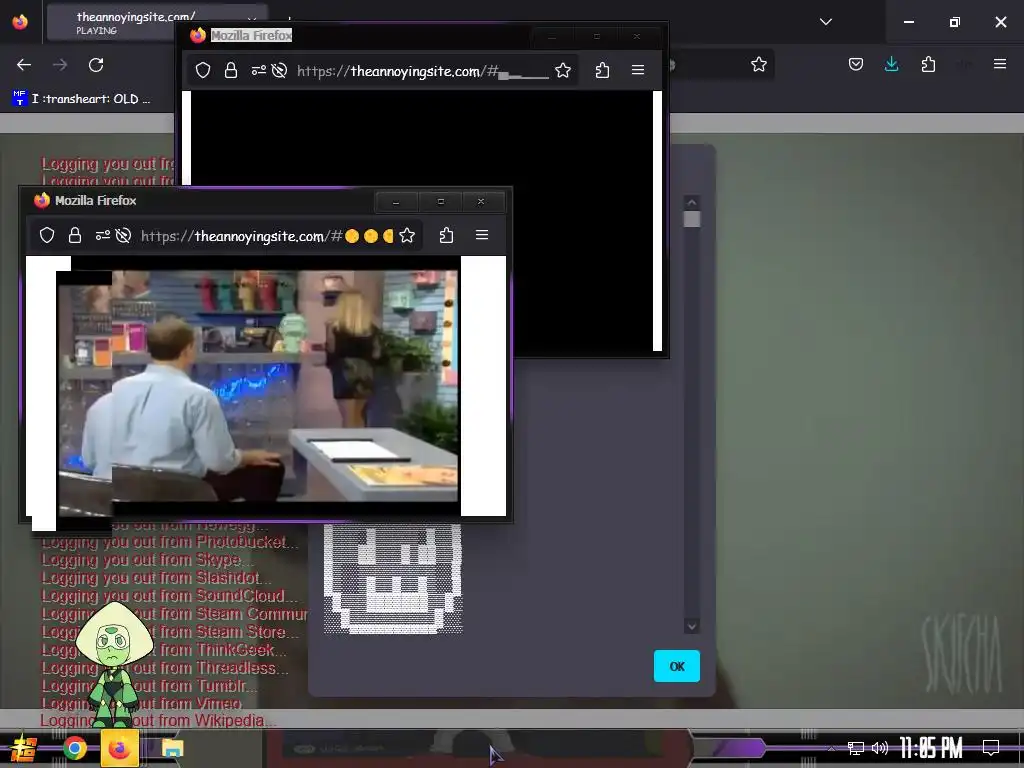Click the back arrow in main Firefox window
Viewport: 1024px width, 768px height.
(x=24, y=65)
